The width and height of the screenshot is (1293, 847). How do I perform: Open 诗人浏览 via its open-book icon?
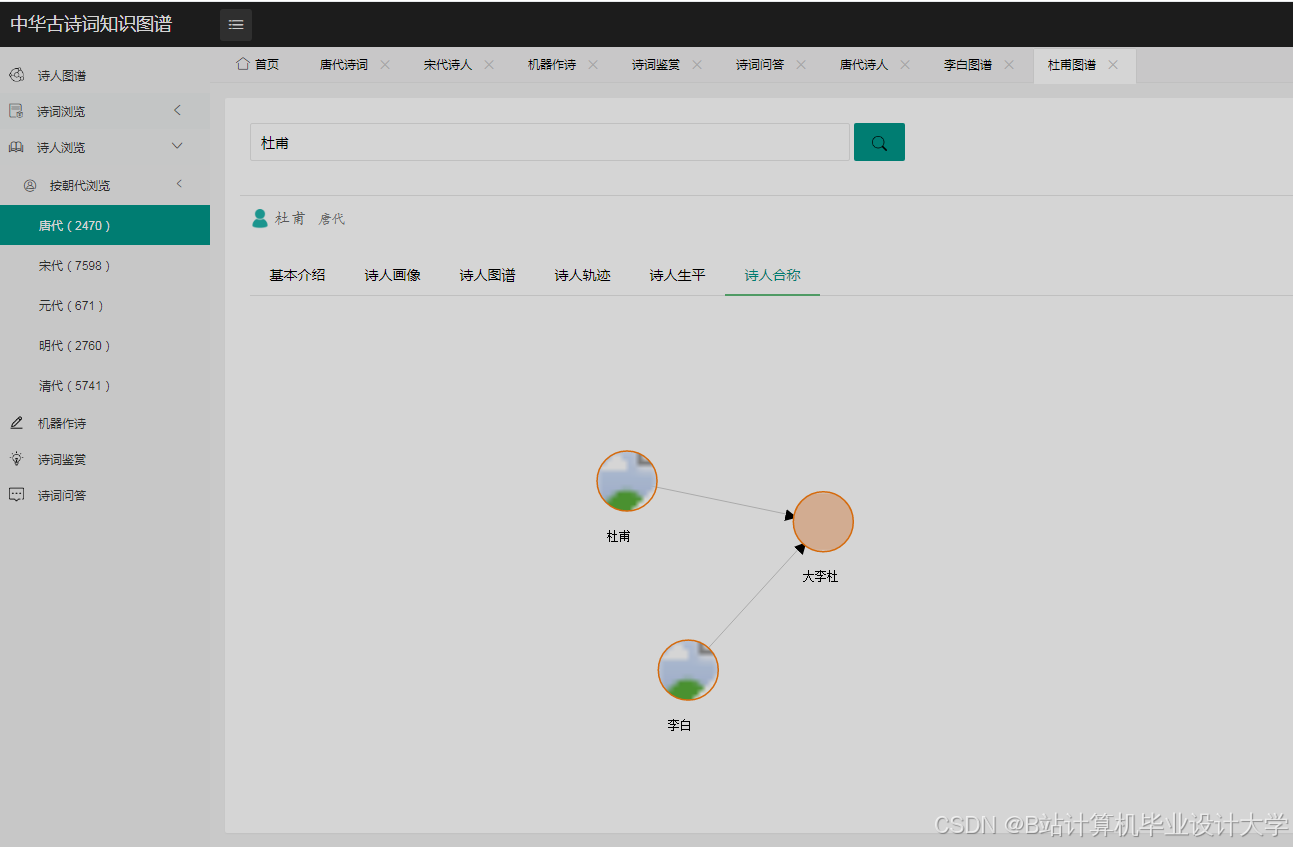(x=16, y=146)
